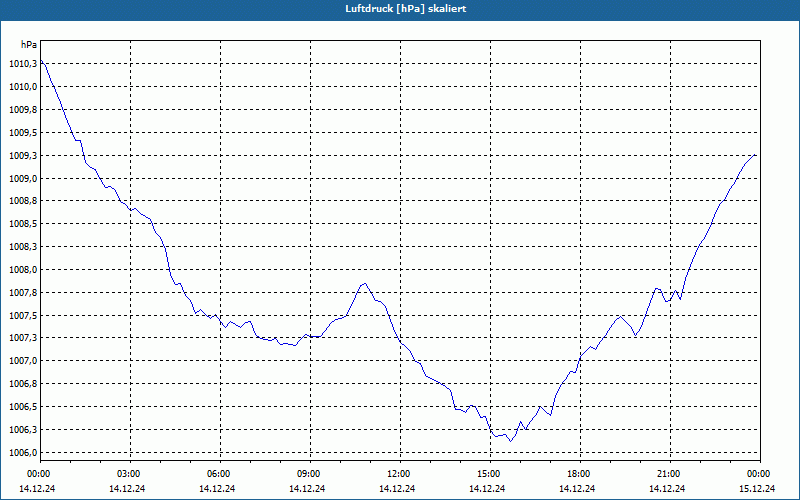Image resolution: width=800 pixels, height=500 pixels.
Task: Click the 18:00 time label
Action: [580, 474]
